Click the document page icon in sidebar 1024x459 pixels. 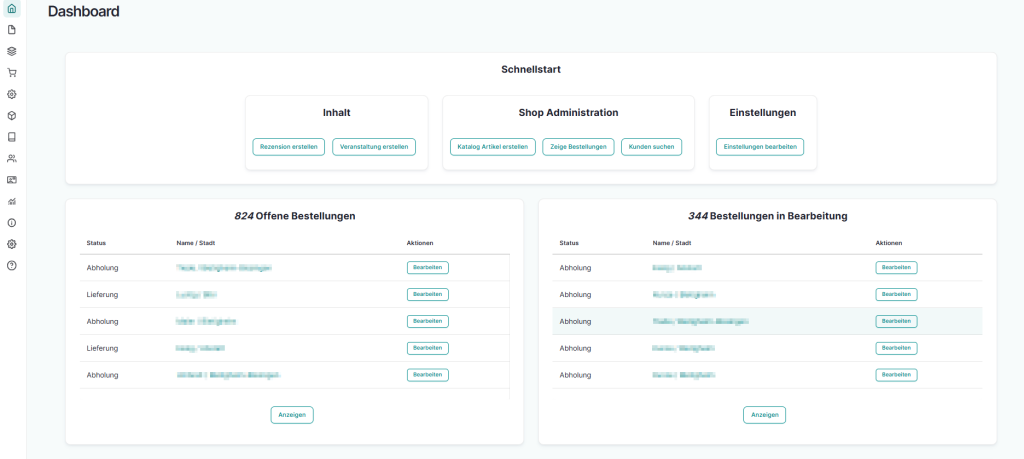click(12, 30)
